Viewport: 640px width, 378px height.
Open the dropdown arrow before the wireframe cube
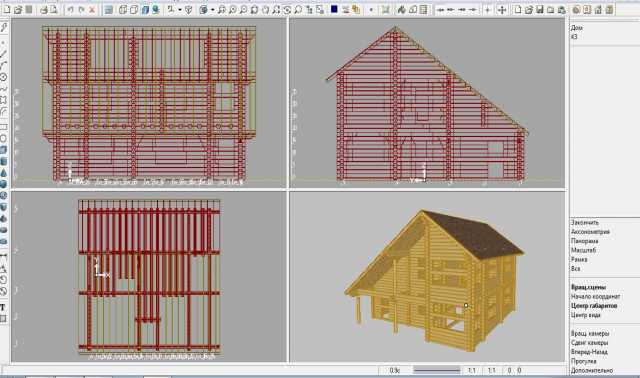point(180,9)
